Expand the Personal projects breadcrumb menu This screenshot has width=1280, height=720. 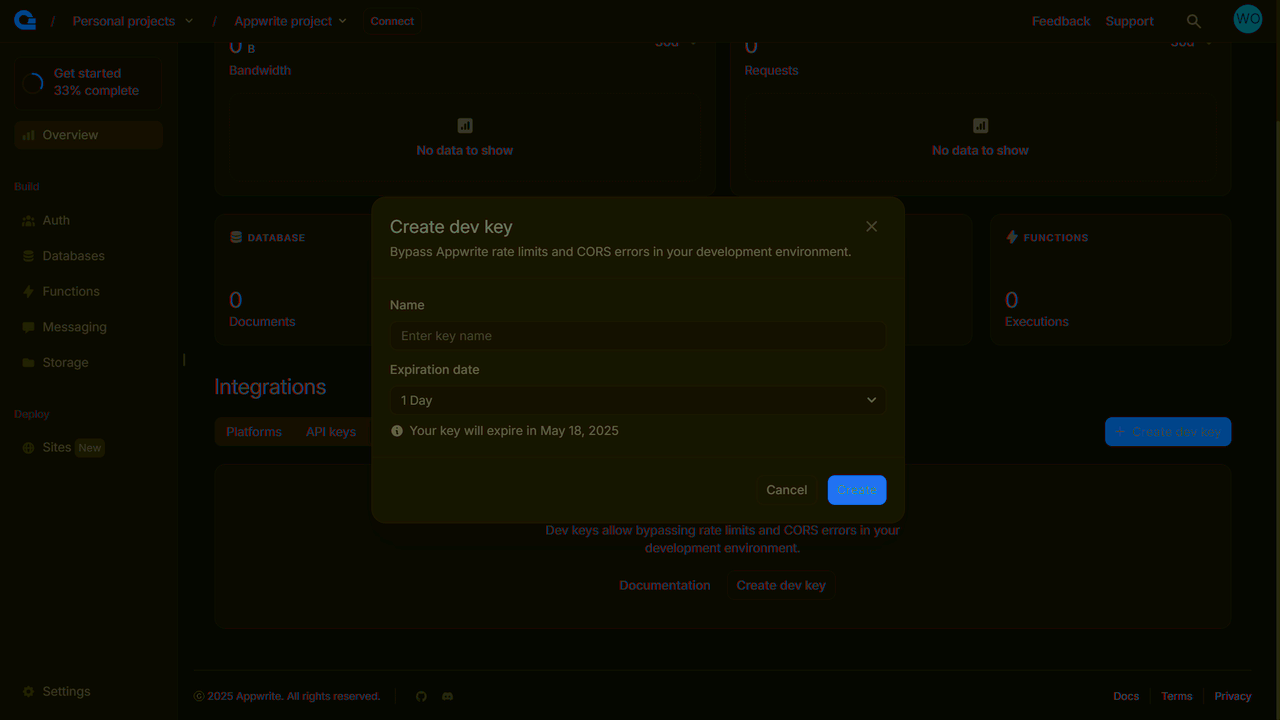(x=132, y=20)
